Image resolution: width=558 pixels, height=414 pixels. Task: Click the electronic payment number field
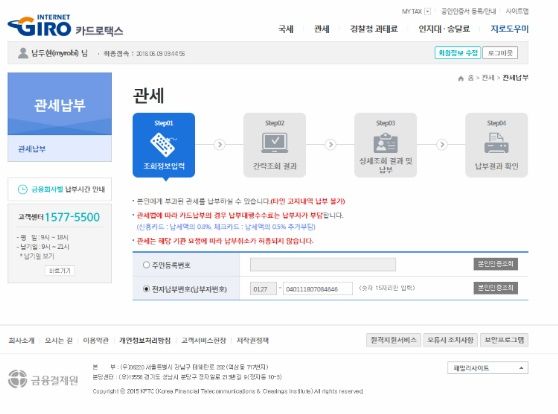(318, 289)
